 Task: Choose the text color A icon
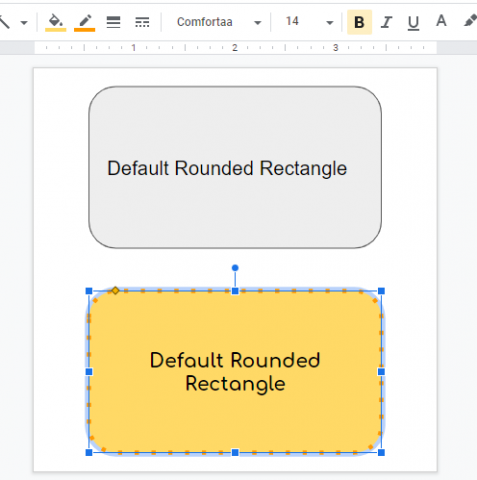[x=441, y=21]
